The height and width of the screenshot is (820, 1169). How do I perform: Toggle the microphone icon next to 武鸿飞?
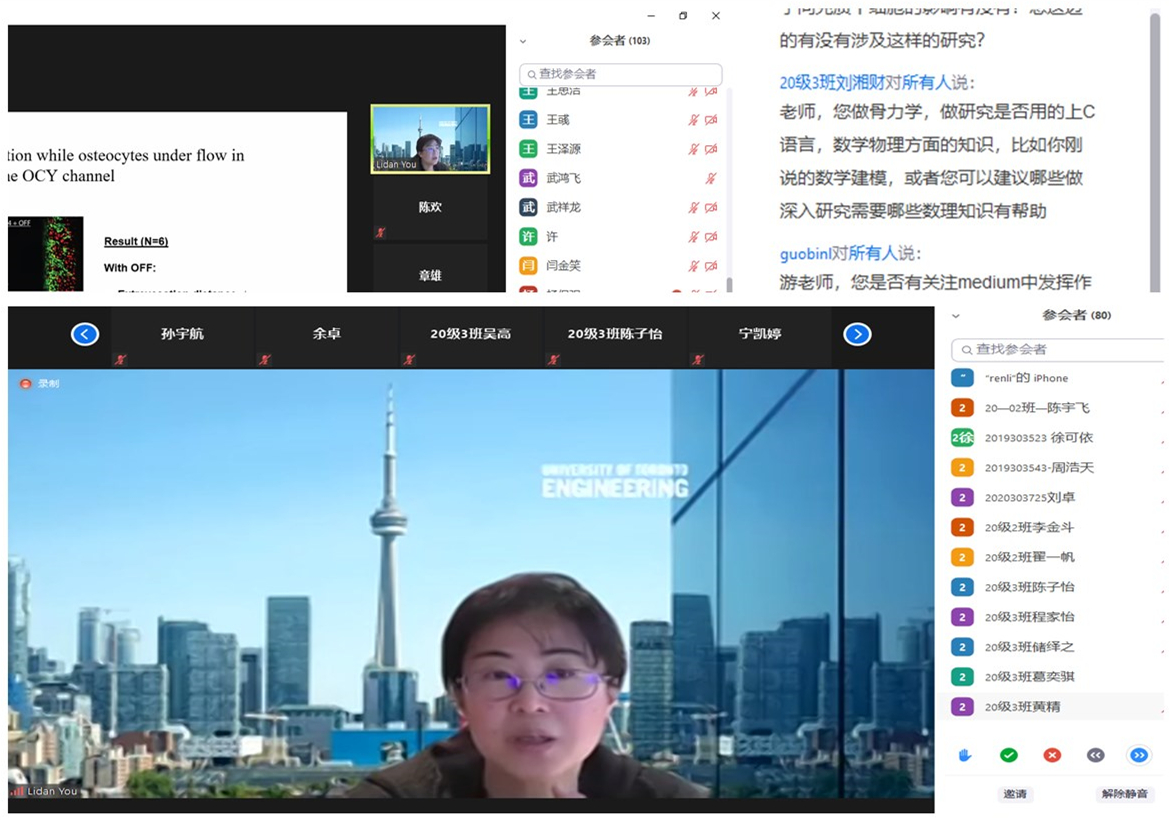pyautogui.click(x=710, y=178)
